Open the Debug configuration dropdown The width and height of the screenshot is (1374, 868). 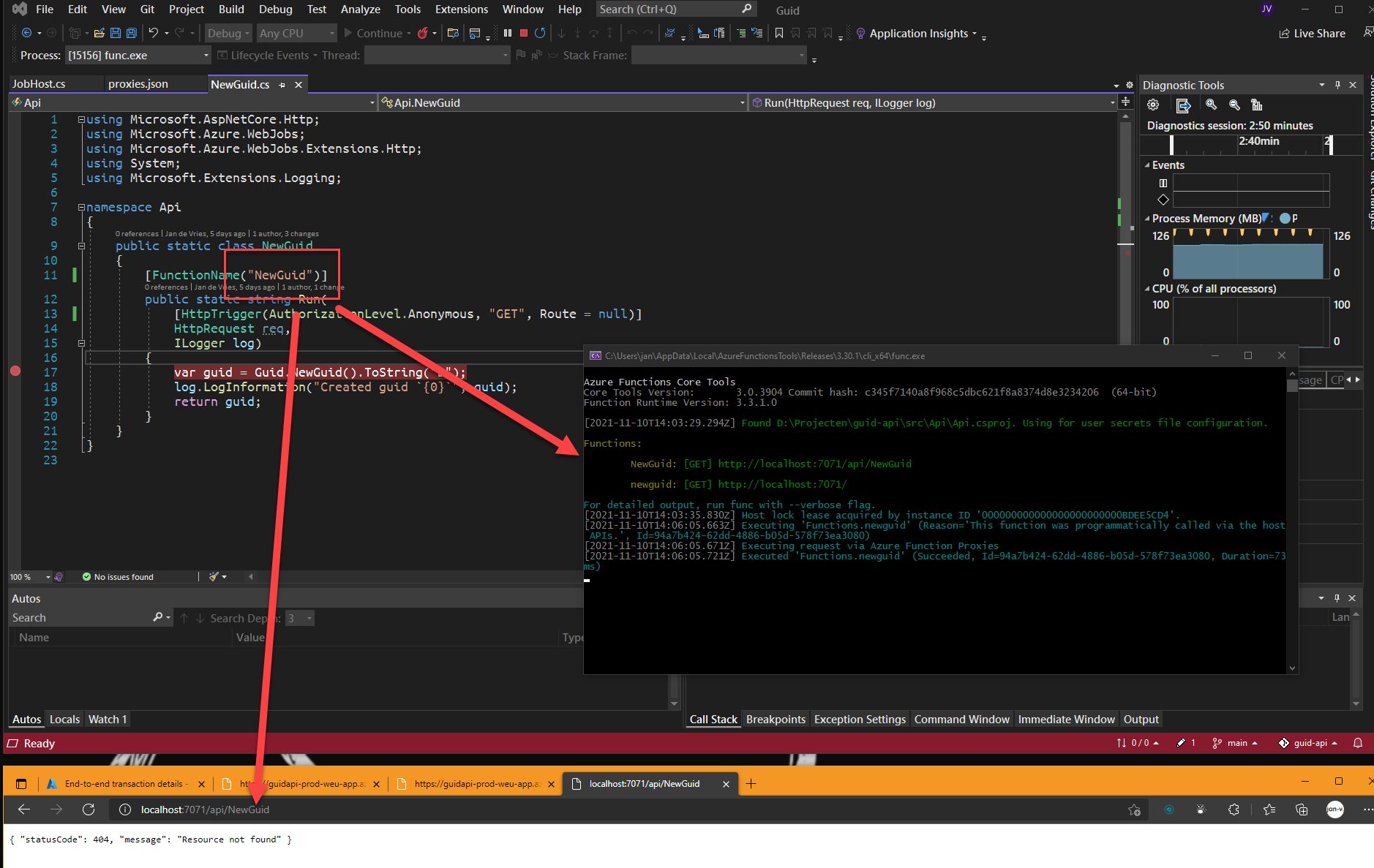point(228,33)
